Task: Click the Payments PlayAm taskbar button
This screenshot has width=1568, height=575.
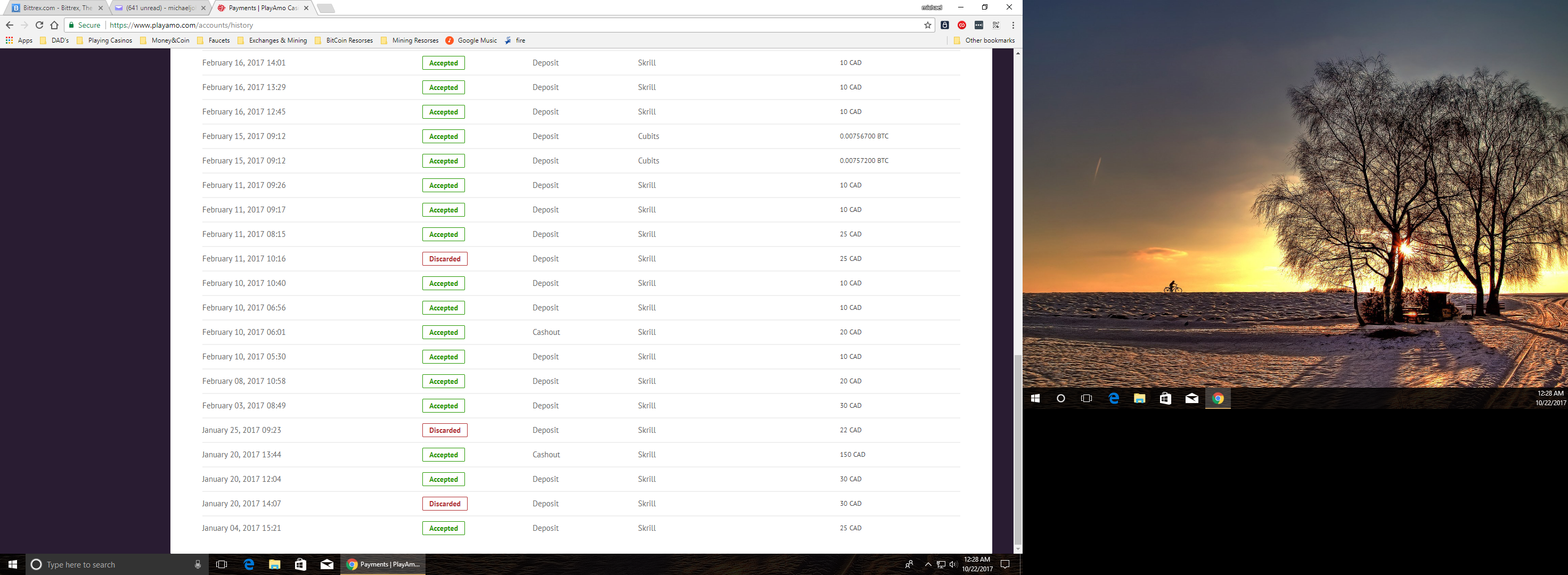Action: pyautogui.click(x=383, y=565)
